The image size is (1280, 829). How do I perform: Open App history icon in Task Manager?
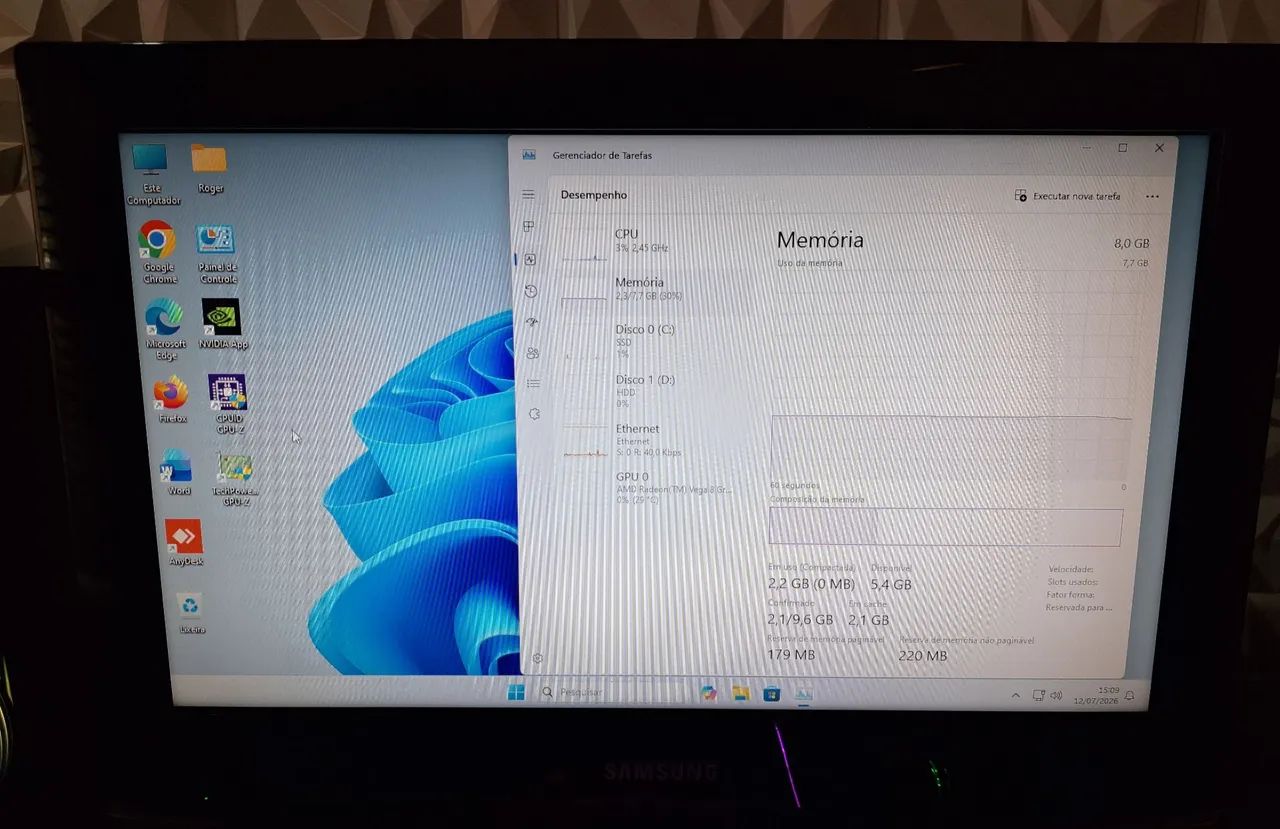click(x=531, y=291)
